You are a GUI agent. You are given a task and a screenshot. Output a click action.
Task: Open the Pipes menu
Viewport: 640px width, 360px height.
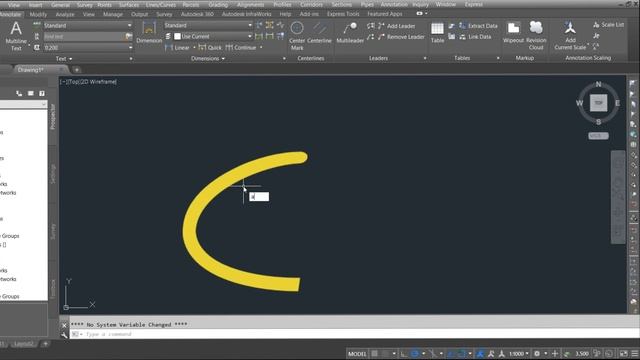[367, 4]
